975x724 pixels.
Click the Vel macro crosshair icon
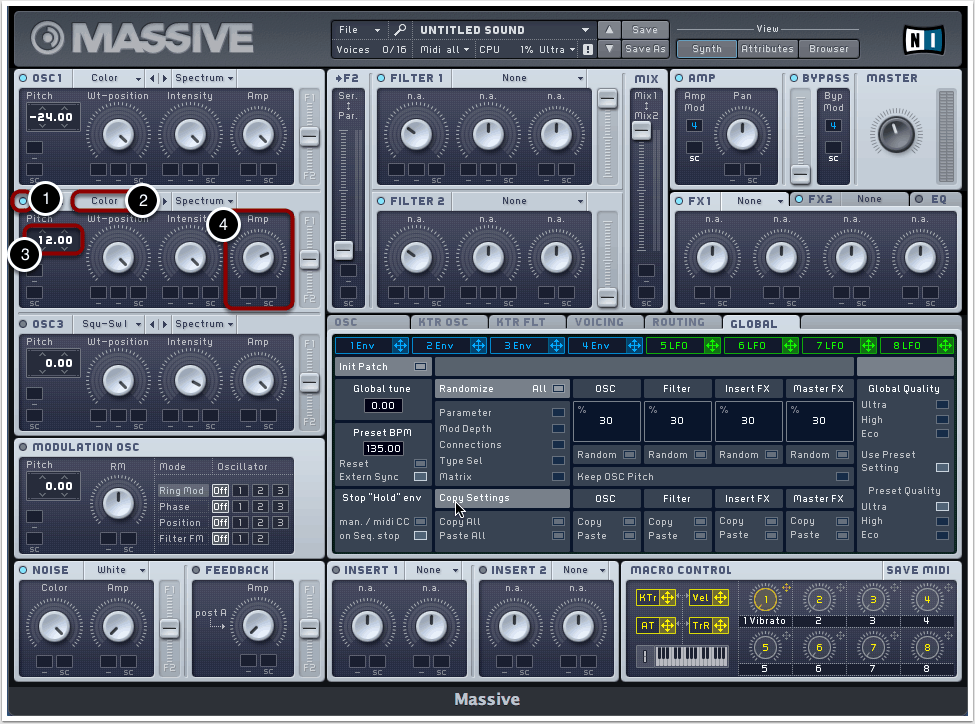point(720,598)
